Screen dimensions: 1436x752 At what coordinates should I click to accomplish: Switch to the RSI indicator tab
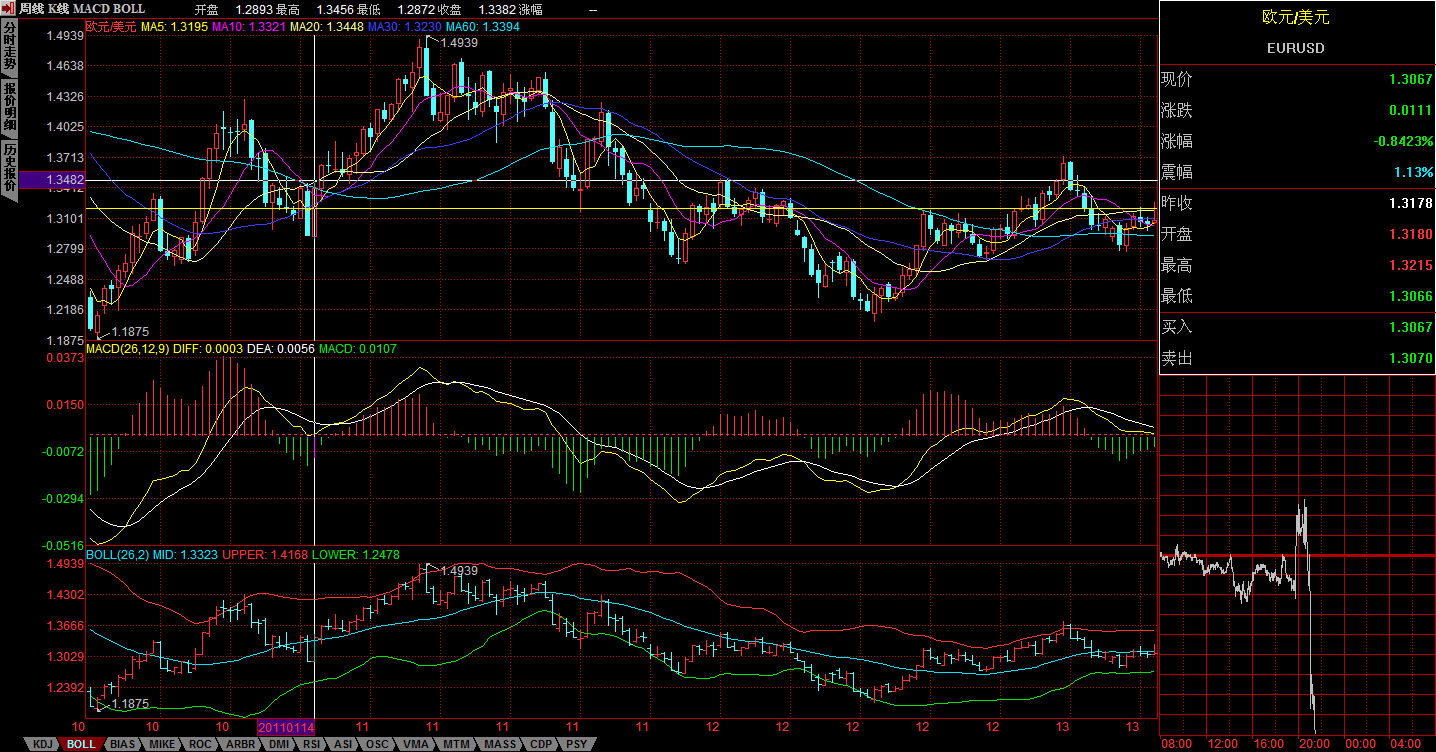click(312, 744)
